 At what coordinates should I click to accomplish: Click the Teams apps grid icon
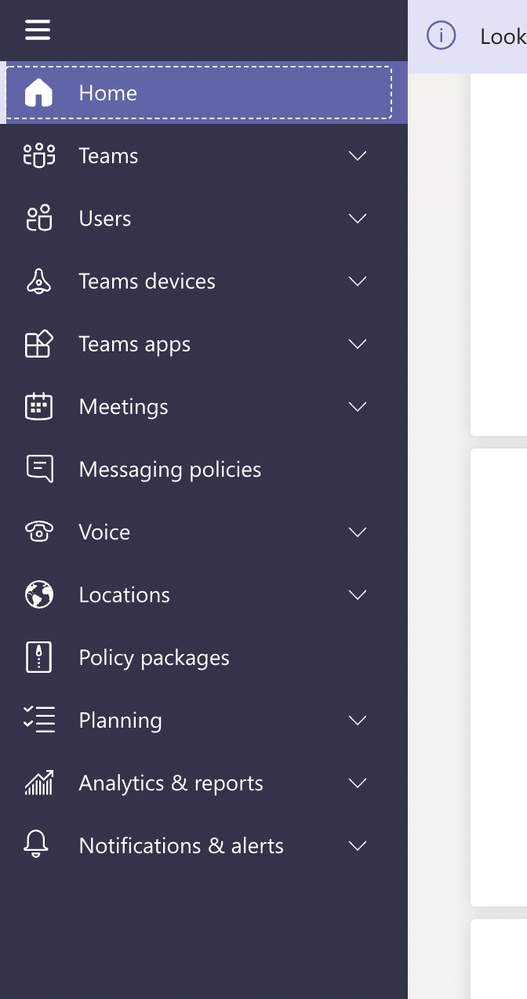(39, 344)
